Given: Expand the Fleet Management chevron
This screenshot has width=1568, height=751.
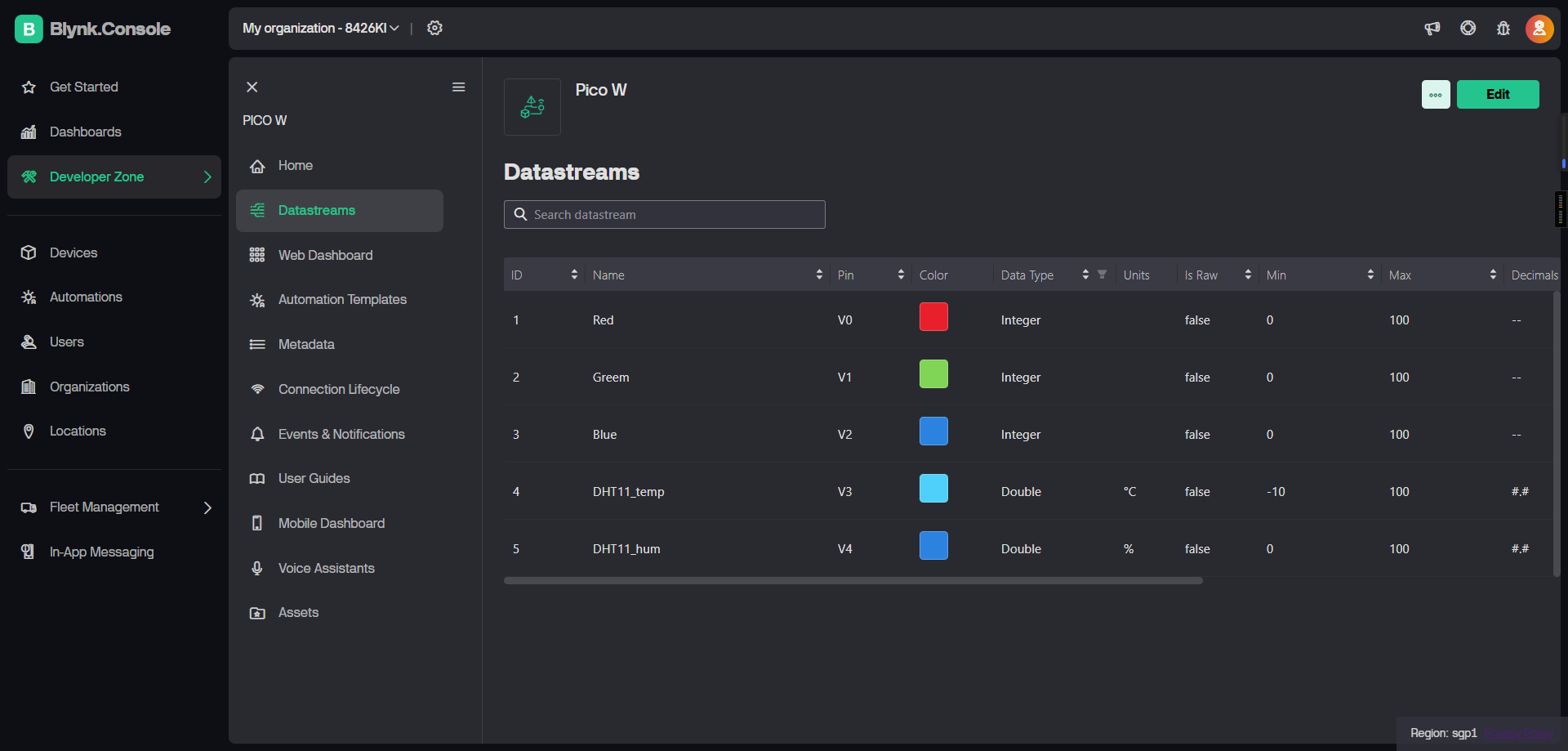Looking at the screenshot, I should point(207,507).
